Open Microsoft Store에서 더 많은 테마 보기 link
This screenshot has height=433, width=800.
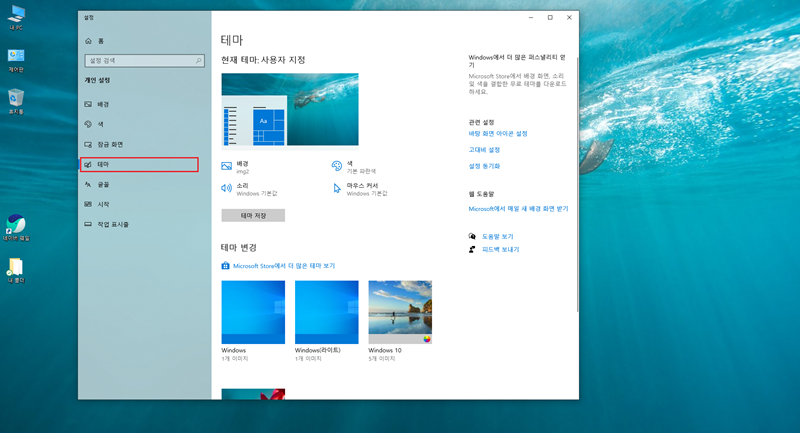278,266
